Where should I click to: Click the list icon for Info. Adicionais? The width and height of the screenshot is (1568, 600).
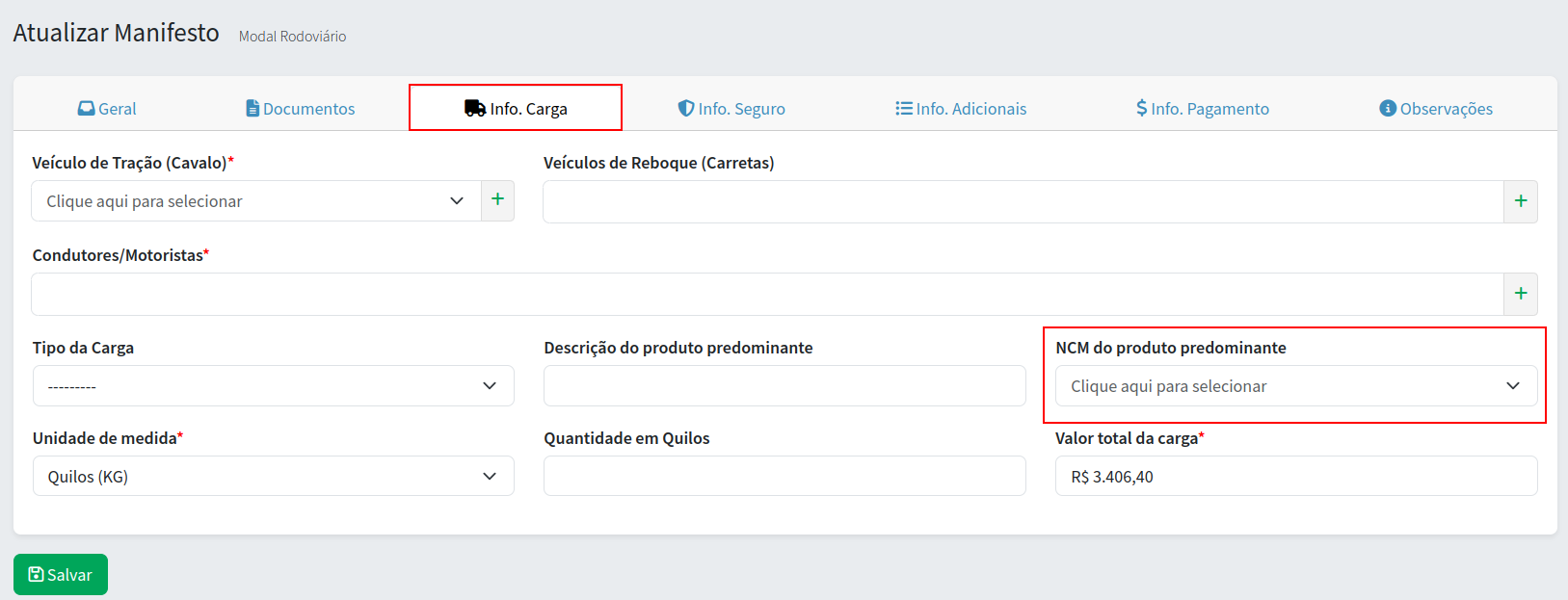904,109
